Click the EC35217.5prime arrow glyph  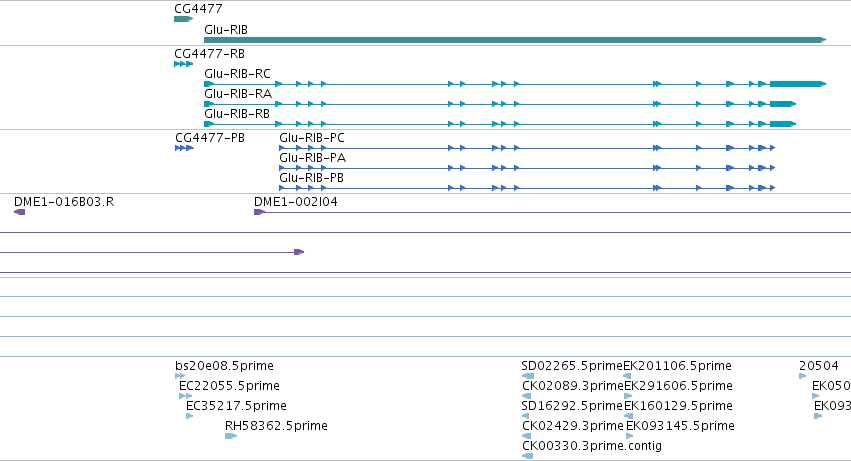[x=189, y=416]
